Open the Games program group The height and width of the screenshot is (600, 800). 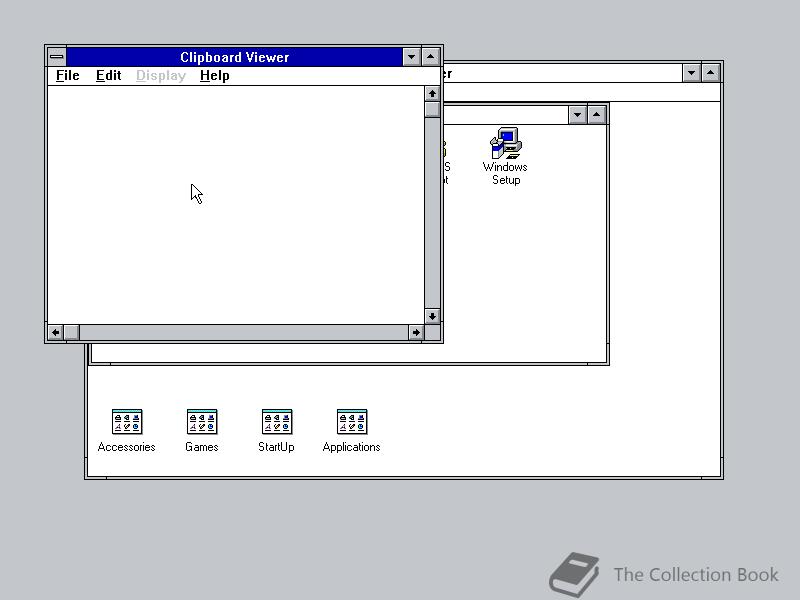(x=202, y=431)
